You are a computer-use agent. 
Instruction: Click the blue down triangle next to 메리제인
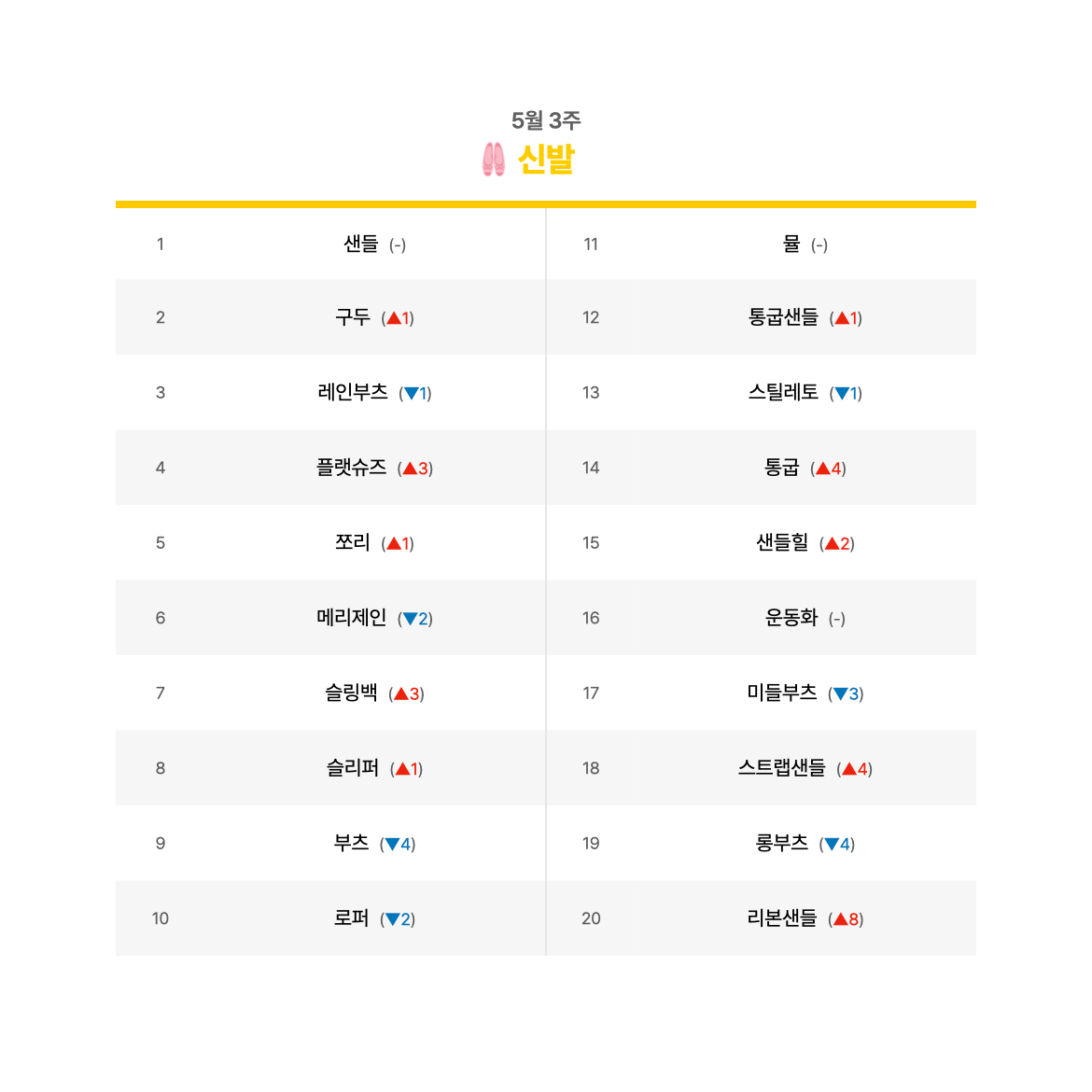[410, 619]
